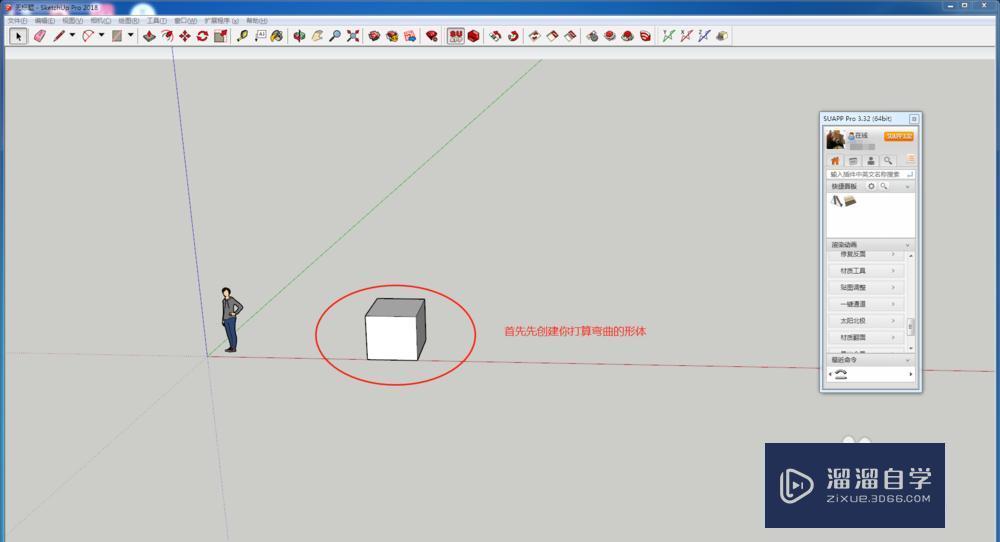
Task: Click the red X axis tool icon
Action: point(686,36)
